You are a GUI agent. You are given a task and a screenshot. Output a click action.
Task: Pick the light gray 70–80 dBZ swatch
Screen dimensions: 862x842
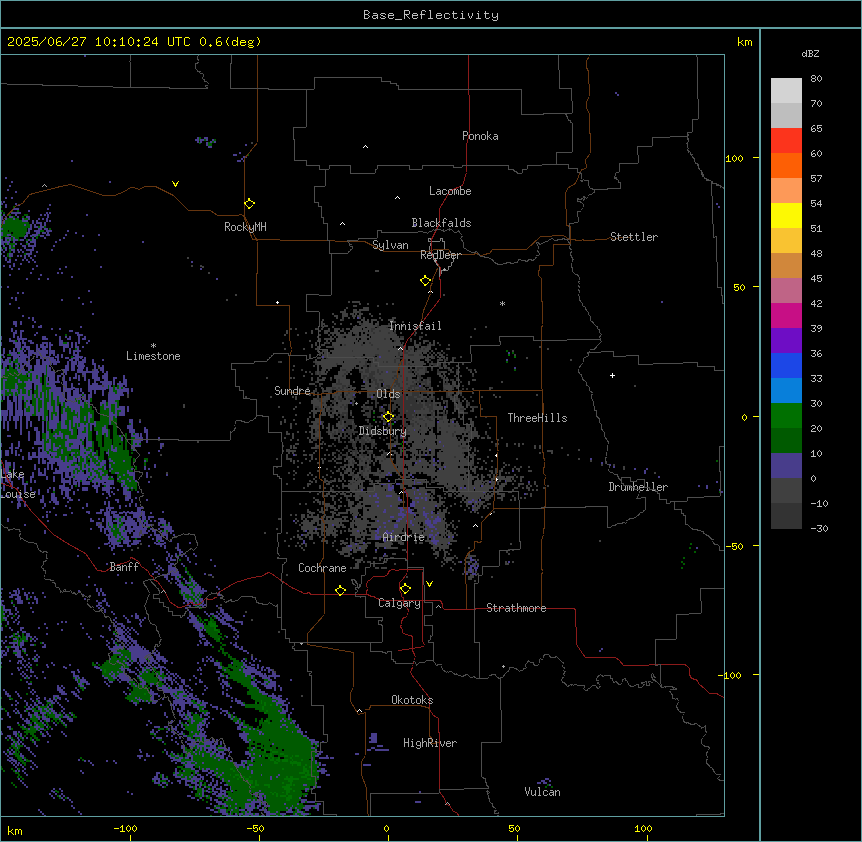point(786,91)
